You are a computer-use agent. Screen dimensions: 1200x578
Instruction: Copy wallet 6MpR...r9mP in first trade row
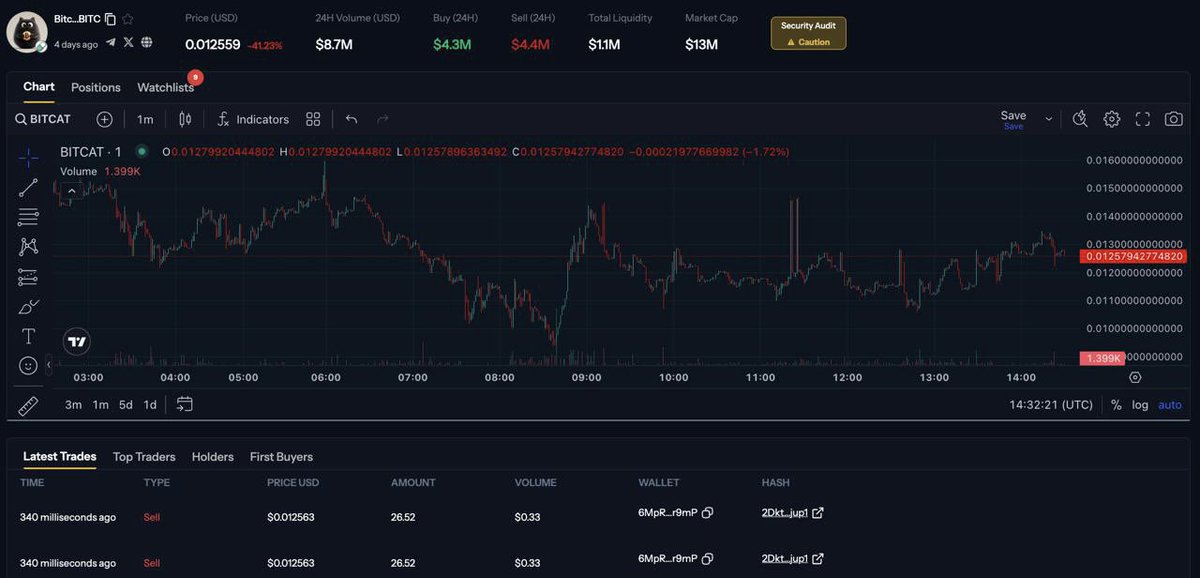point(707,513)
